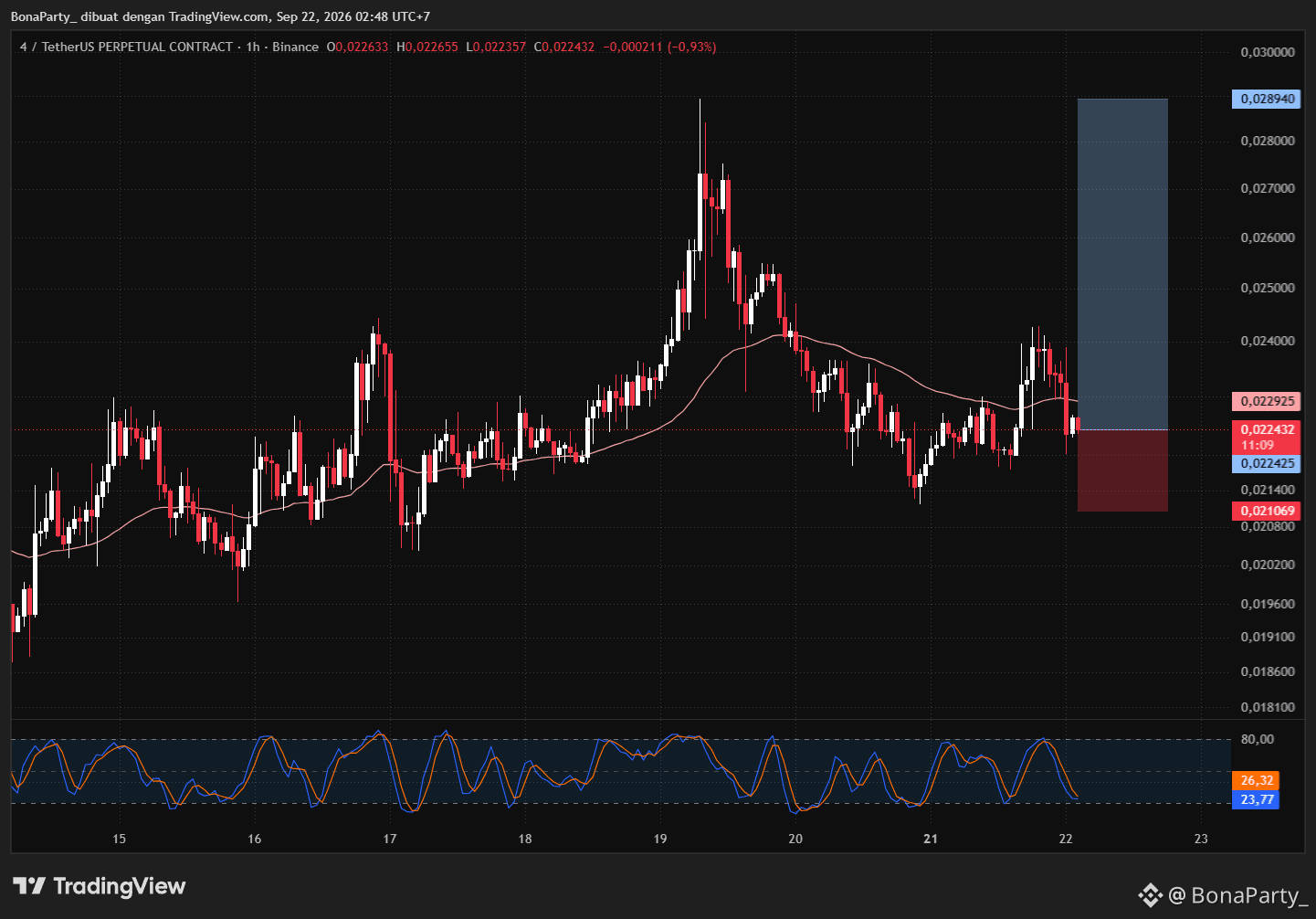Click the TetherUS PERPETUAL CONTRACT symbol title

(137, 47)
